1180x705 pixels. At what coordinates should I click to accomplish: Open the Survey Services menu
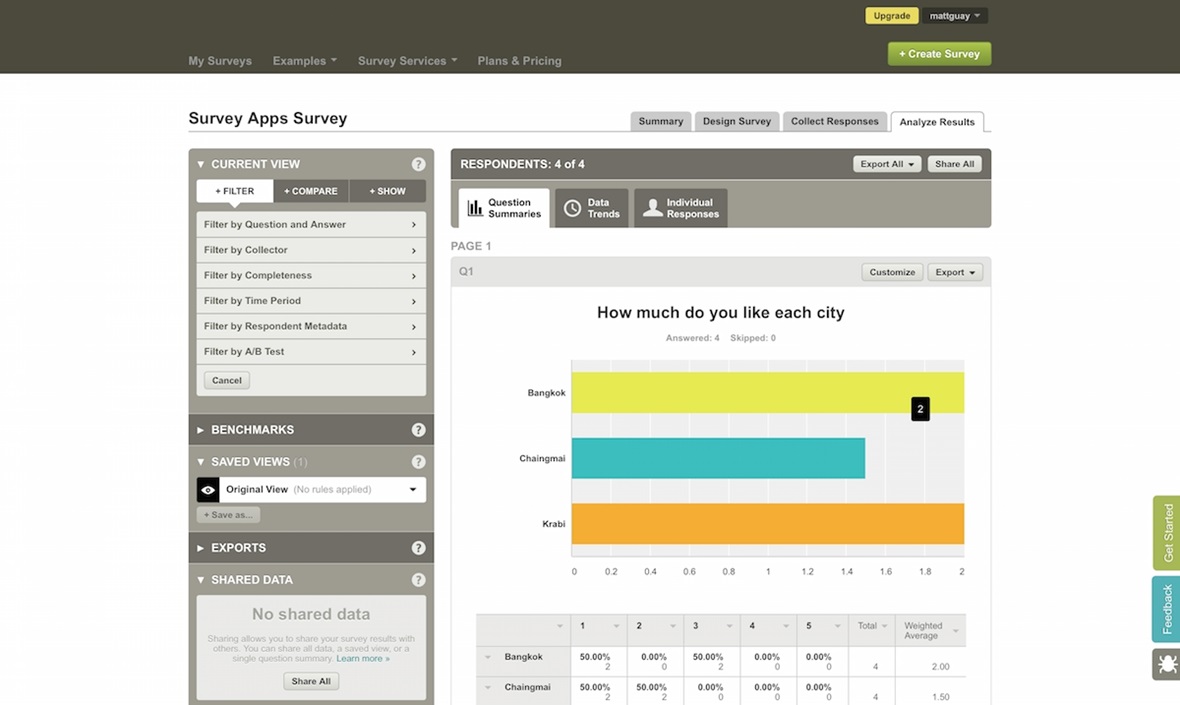coord(407,61)
